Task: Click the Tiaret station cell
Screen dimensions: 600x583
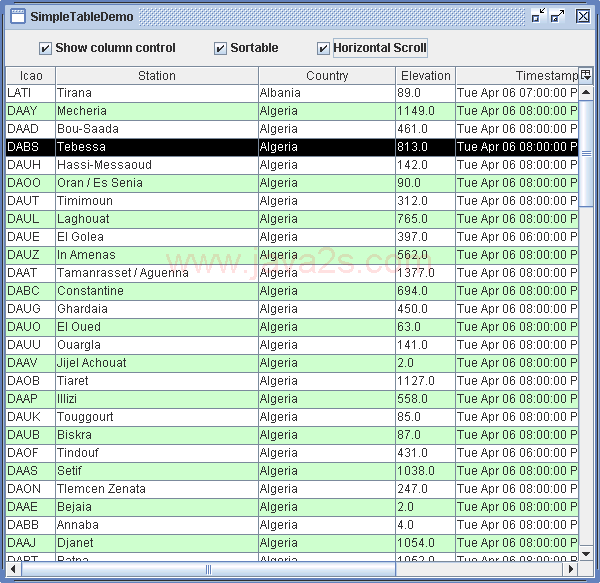Action: pos(157,381)
